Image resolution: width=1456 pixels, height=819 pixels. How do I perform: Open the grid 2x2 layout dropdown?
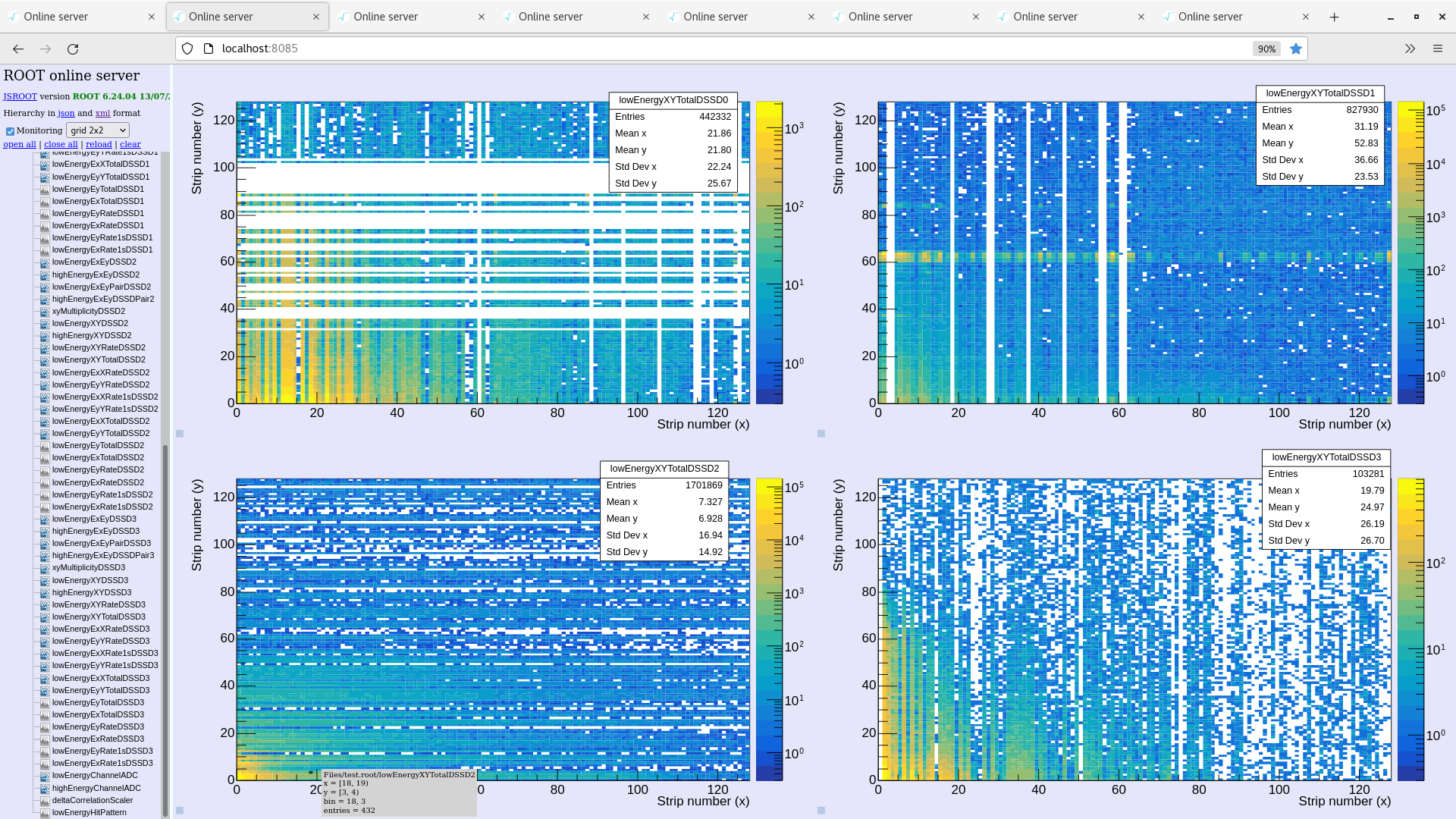[98, 130]
